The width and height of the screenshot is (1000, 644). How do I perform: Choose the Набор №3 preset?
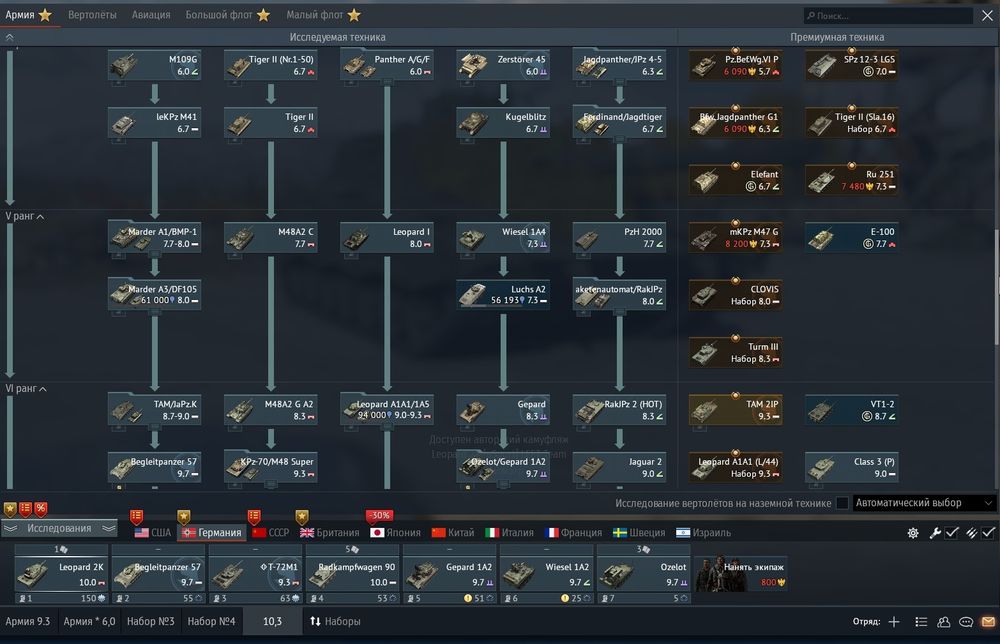click(151, 621)
